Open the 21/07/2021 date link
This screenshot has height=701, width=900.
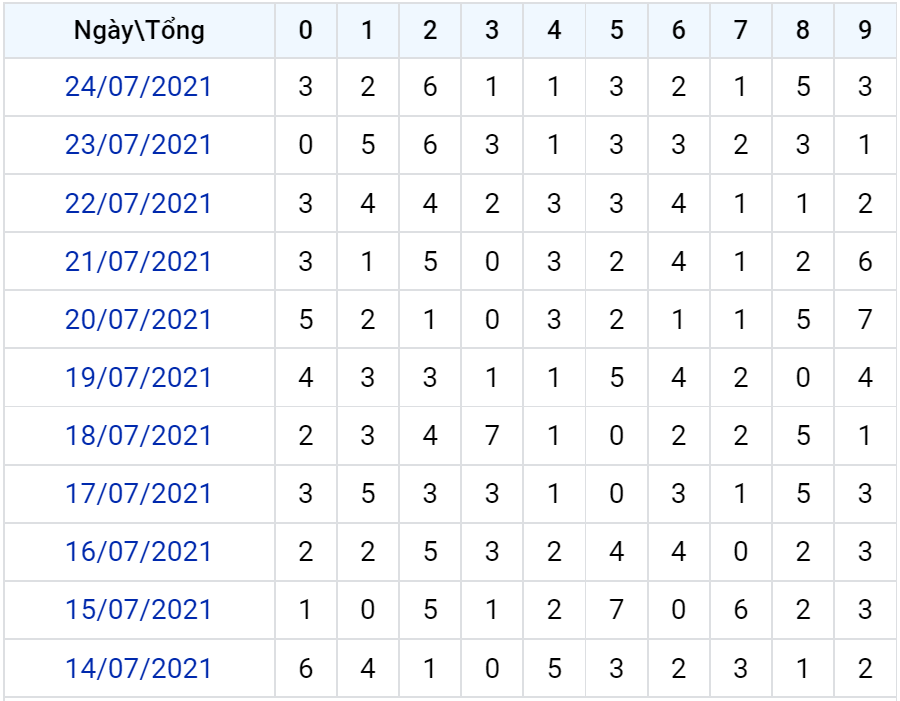(138, 261)
